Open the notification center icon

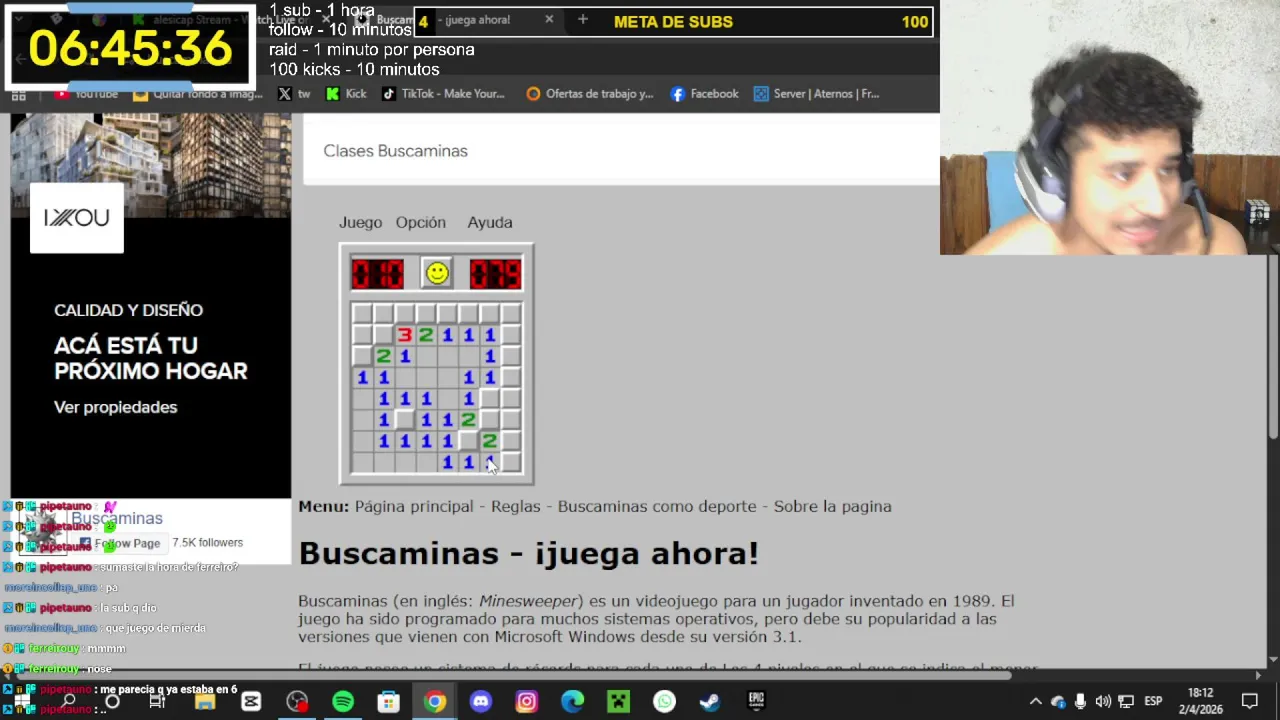[1250, 702]
